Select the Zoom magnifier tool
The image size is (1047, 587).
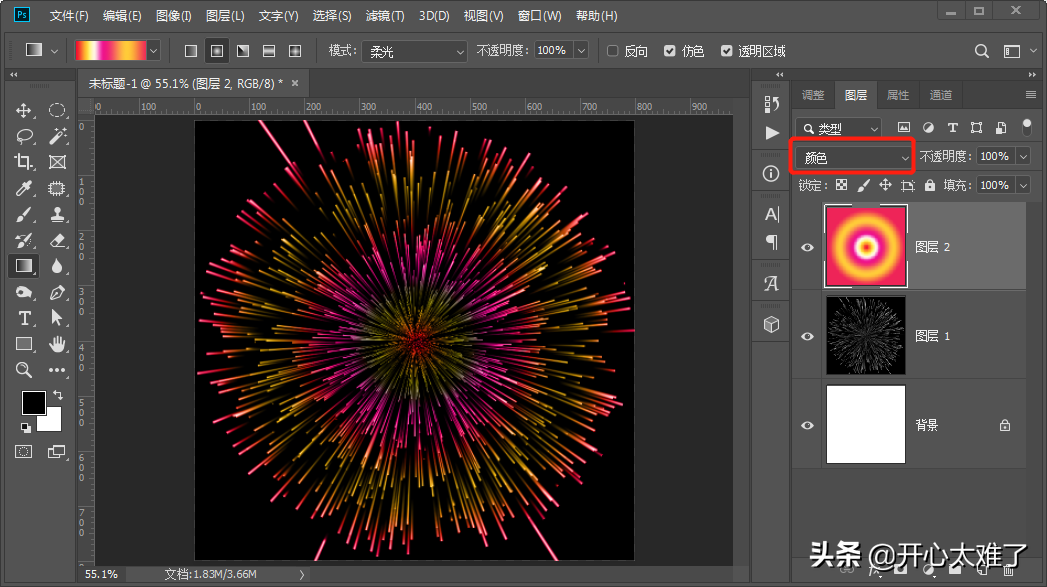click(x=23, y=370)
